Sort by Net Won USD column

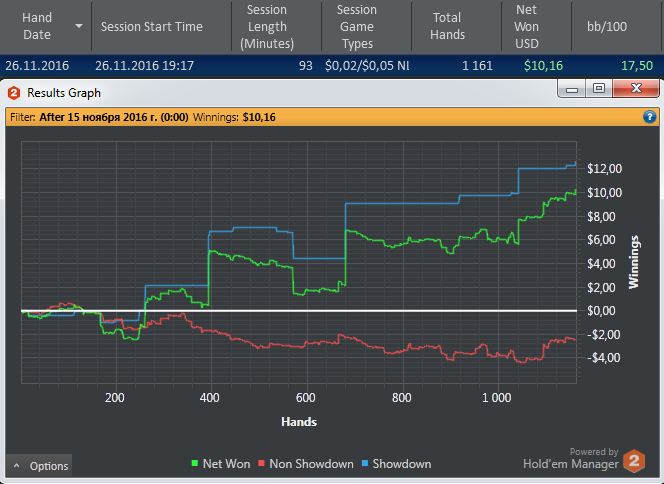536,26
